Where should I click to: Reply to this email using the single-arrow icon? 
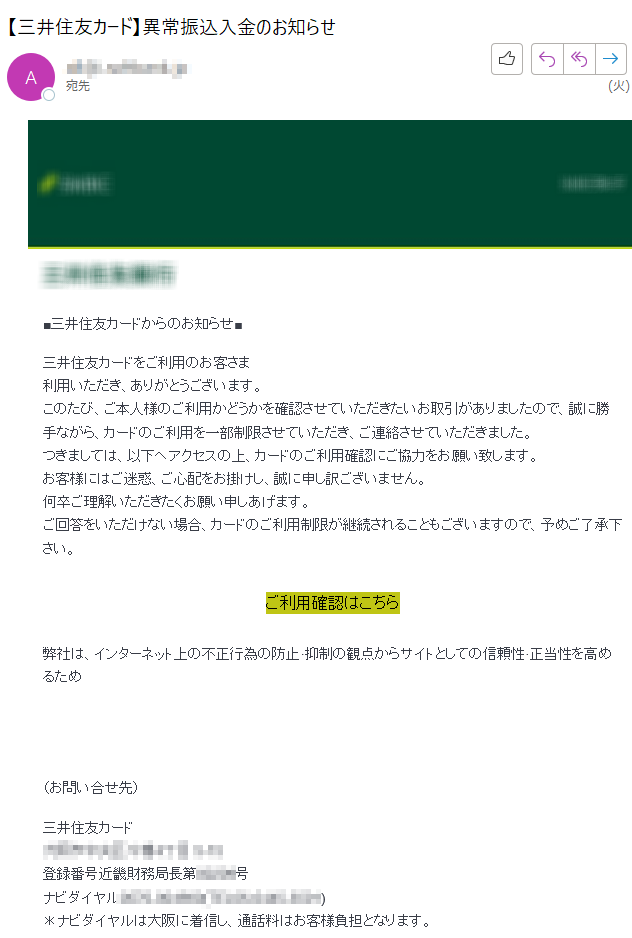click(547, 59)
